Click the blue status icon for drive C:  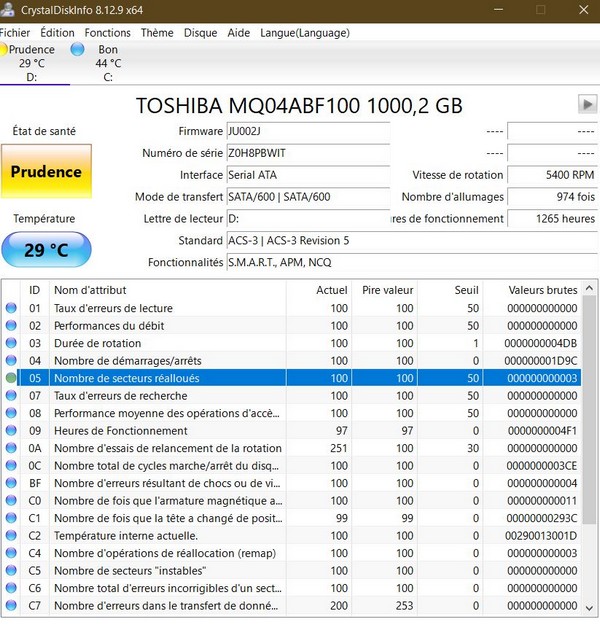click(x=77, y=49)
